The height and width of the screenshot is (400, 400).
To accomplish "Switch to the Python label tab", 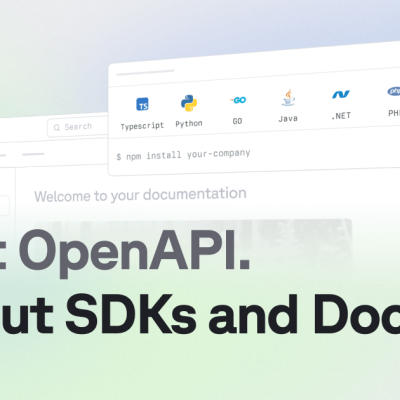I will pos(189,124).
